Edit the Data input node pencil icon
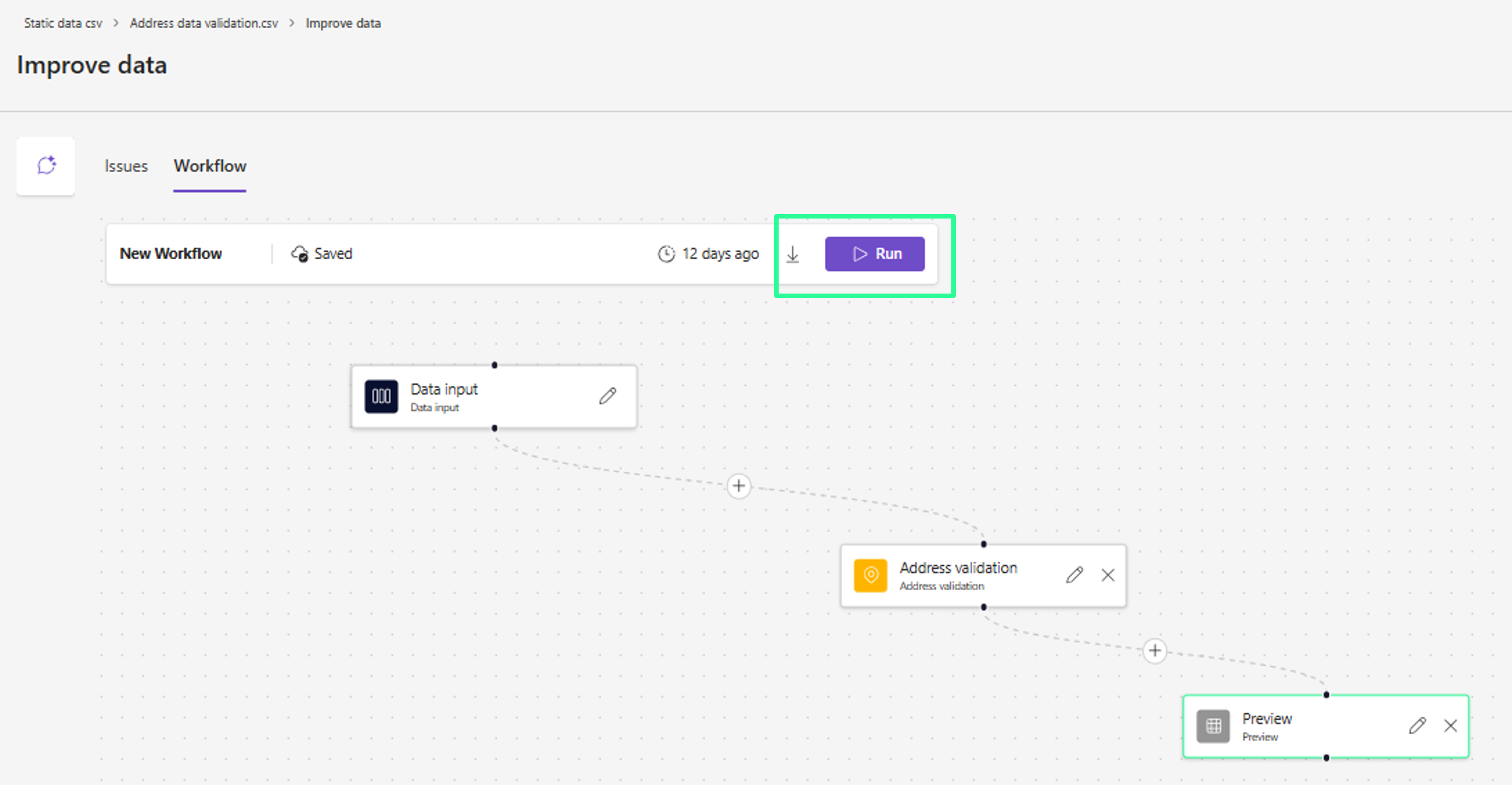 [x=608, y=396]
